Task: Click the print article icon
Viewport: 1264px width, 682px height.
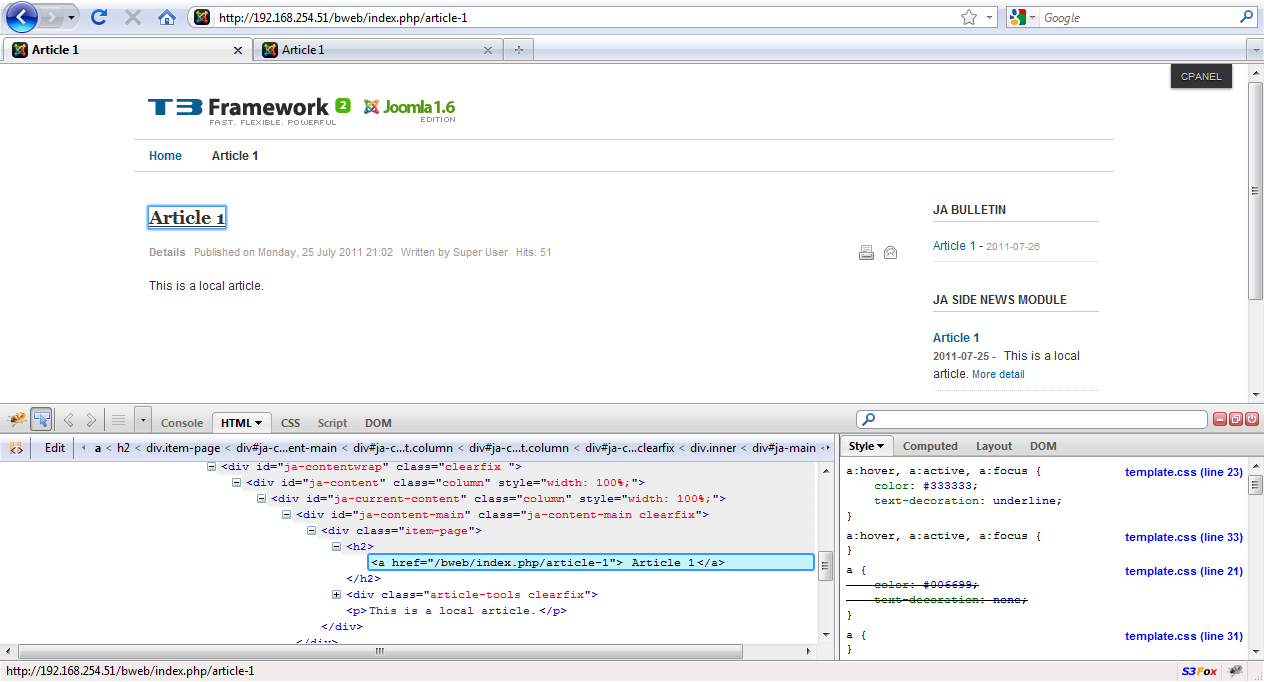Action: pos(866,253)
